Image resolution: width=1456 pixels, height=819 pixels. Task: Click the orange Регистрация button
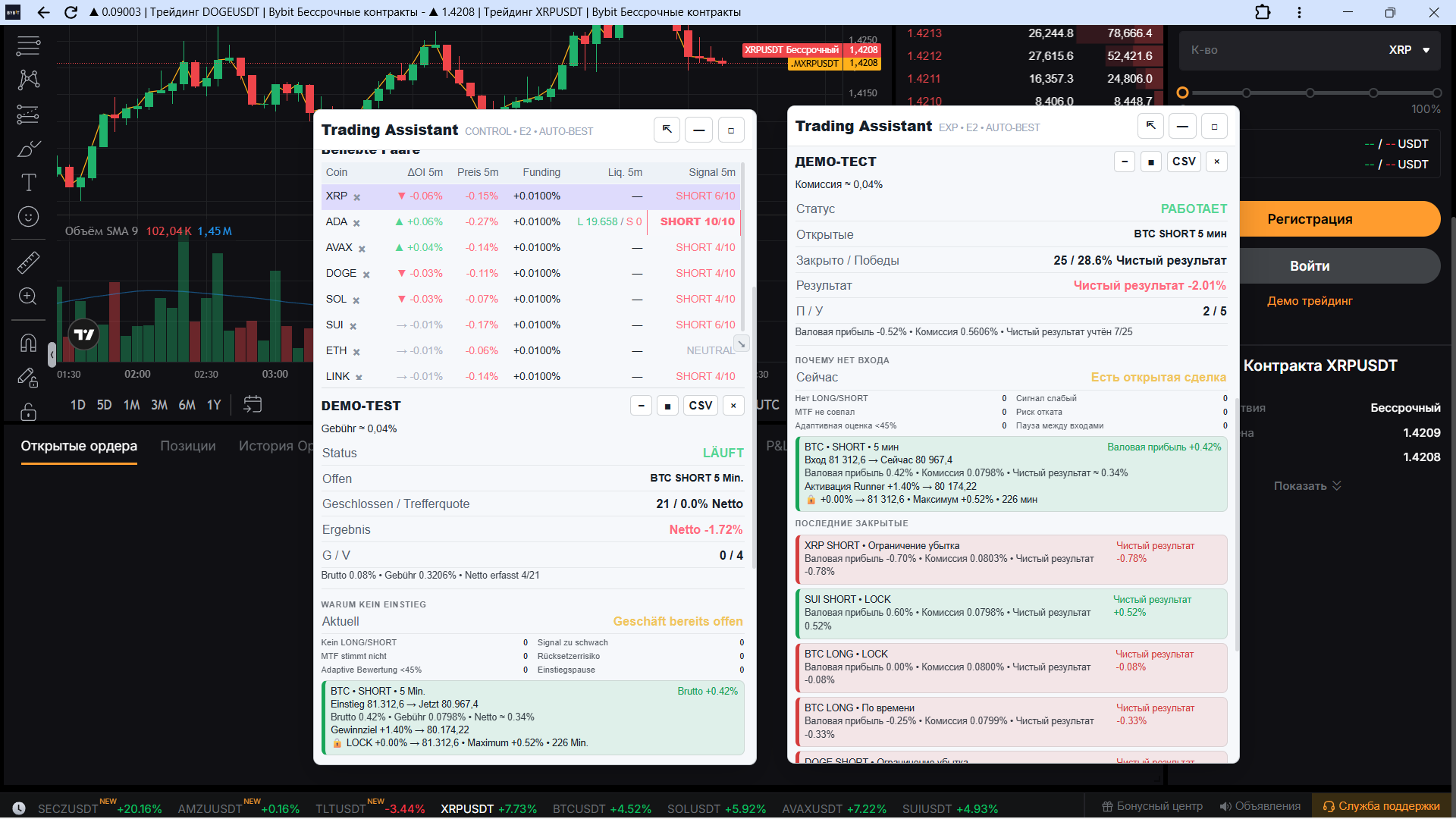[1340, 219]
